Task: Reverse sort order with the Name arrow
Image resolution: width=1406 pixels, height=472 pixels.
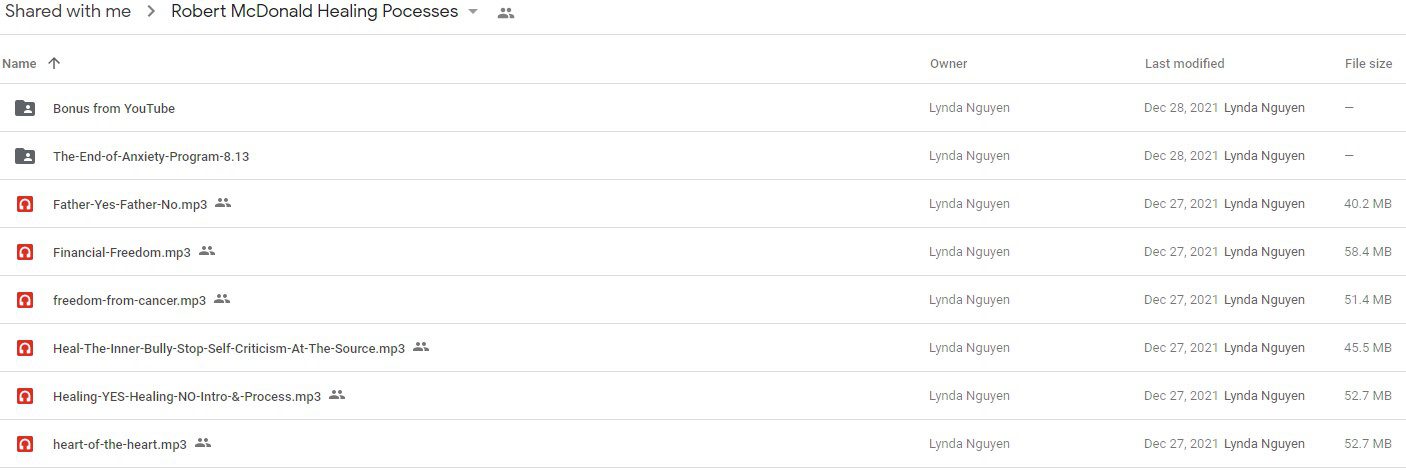Action: click(x=54, y=63)
